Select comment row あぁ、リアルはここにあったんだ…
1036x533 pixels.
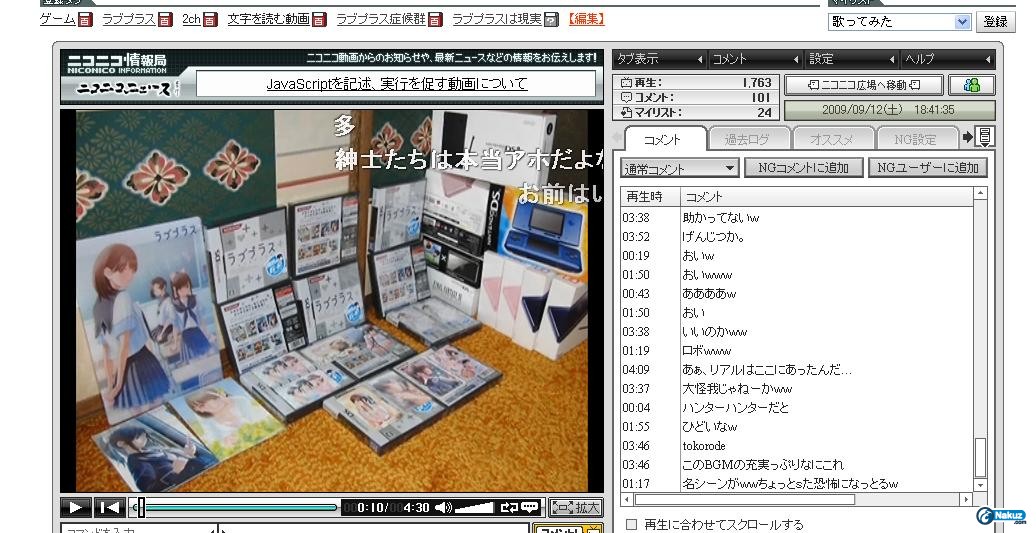[797, 370]
